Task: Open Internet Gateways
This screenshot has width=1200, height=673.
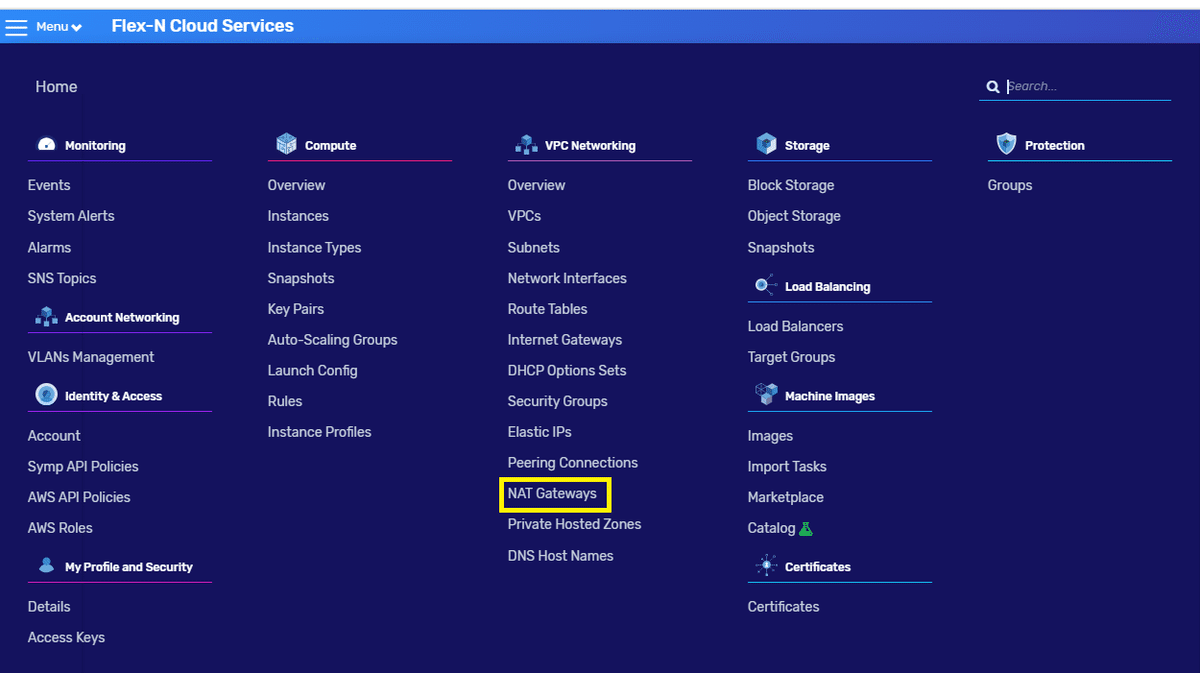Action: click(x=565, y=340)
